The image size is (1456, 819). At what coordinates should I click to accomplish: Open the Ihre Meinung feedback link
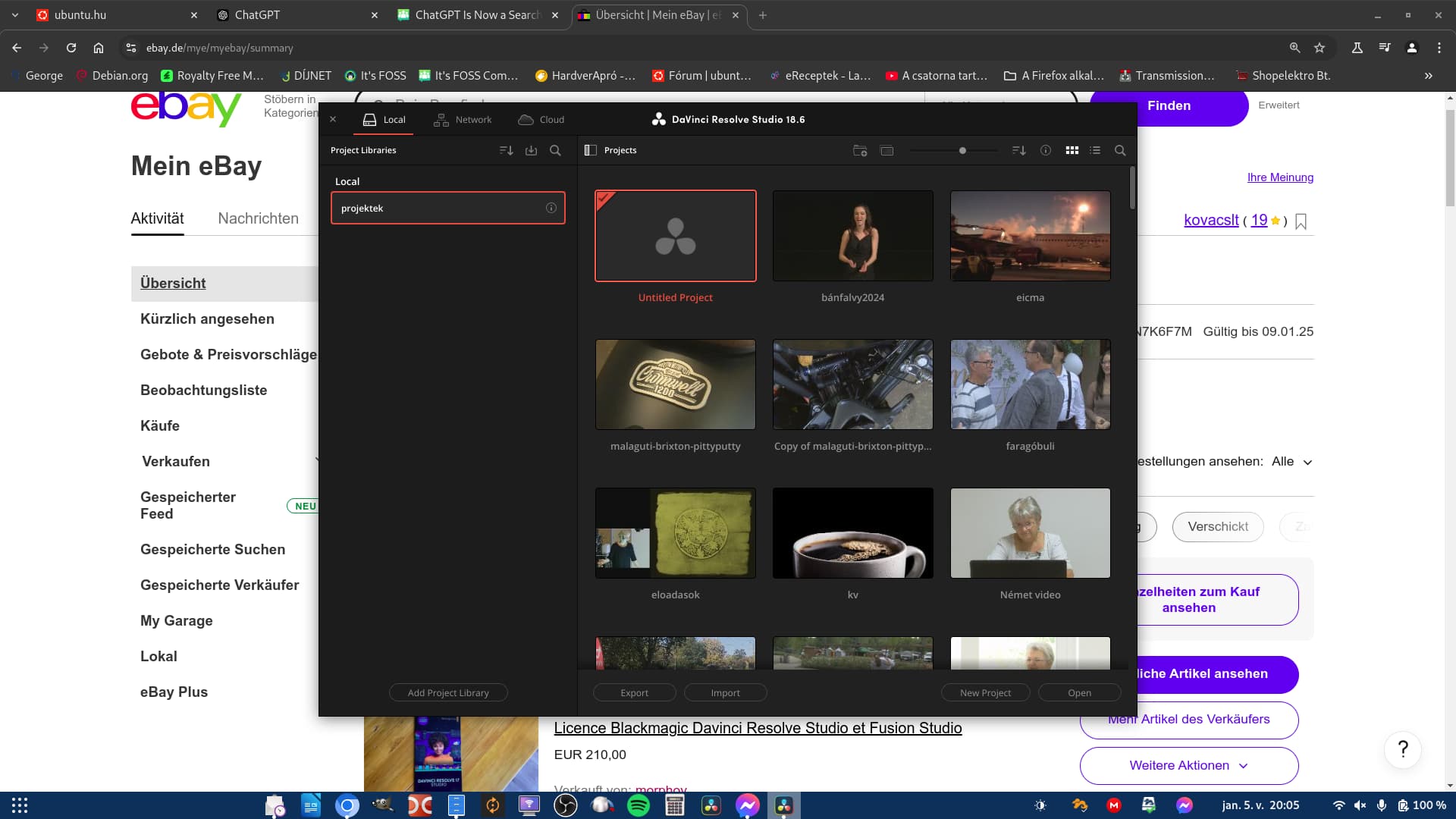[1280, 177]
